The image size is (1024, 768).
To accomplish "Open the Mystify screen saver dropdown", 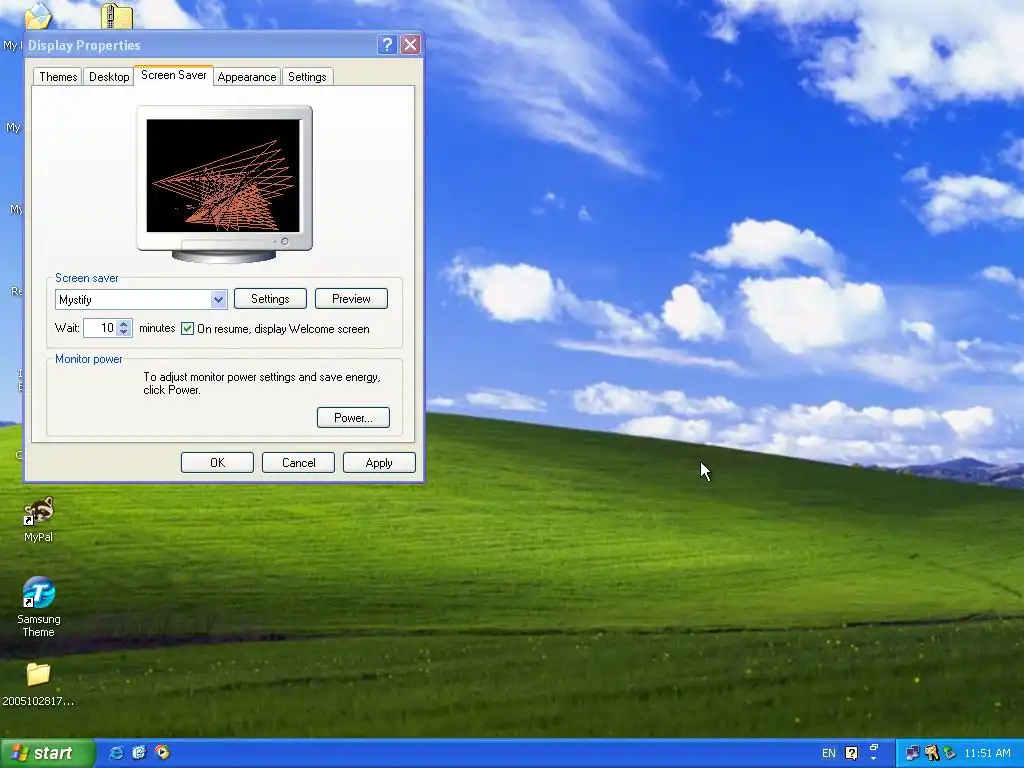I will click(218, 300).
